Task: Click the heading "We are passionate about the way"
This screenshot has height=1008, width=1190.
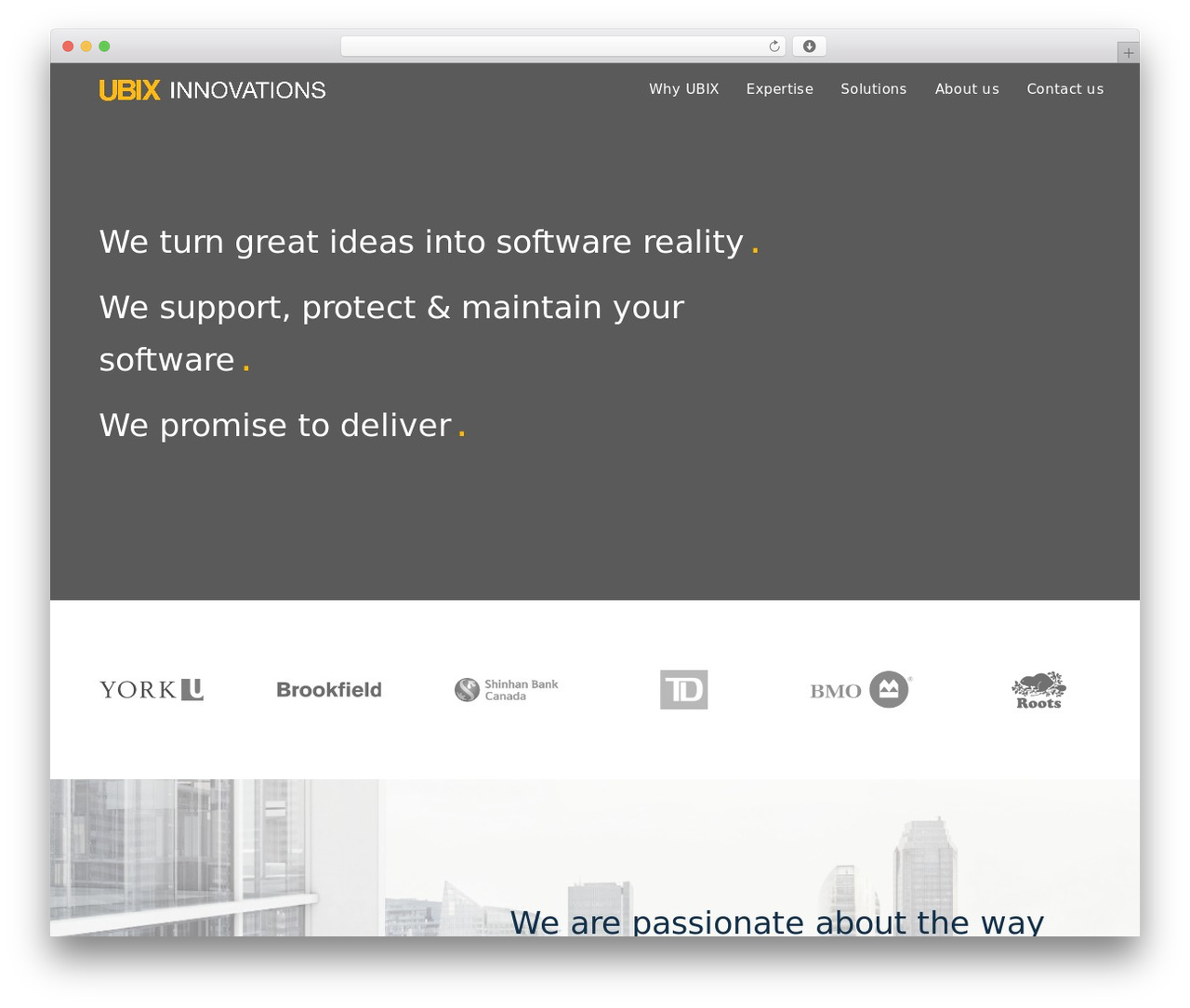Action: [777, 921]
